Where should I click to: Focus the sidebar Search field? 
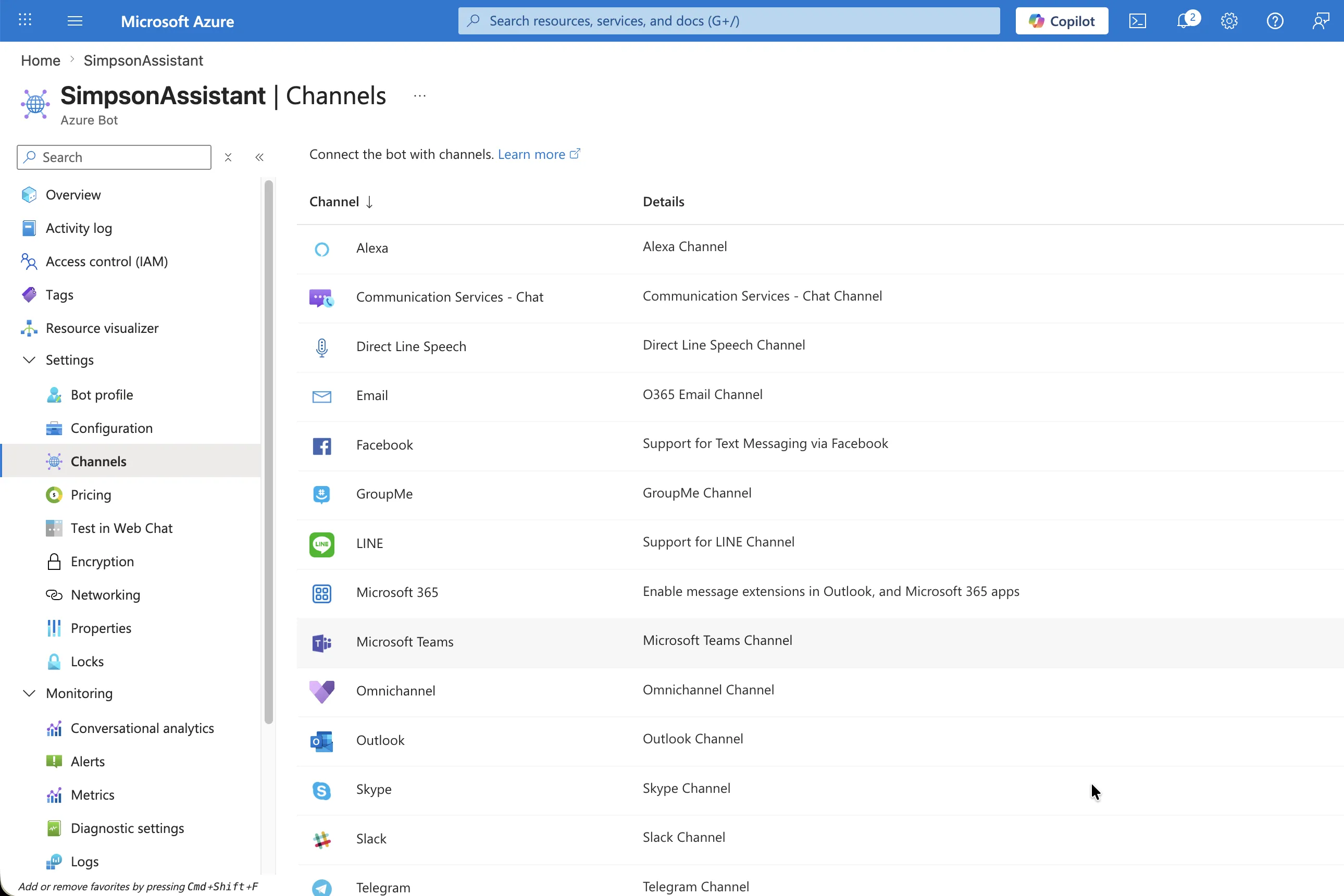[114, 157]
